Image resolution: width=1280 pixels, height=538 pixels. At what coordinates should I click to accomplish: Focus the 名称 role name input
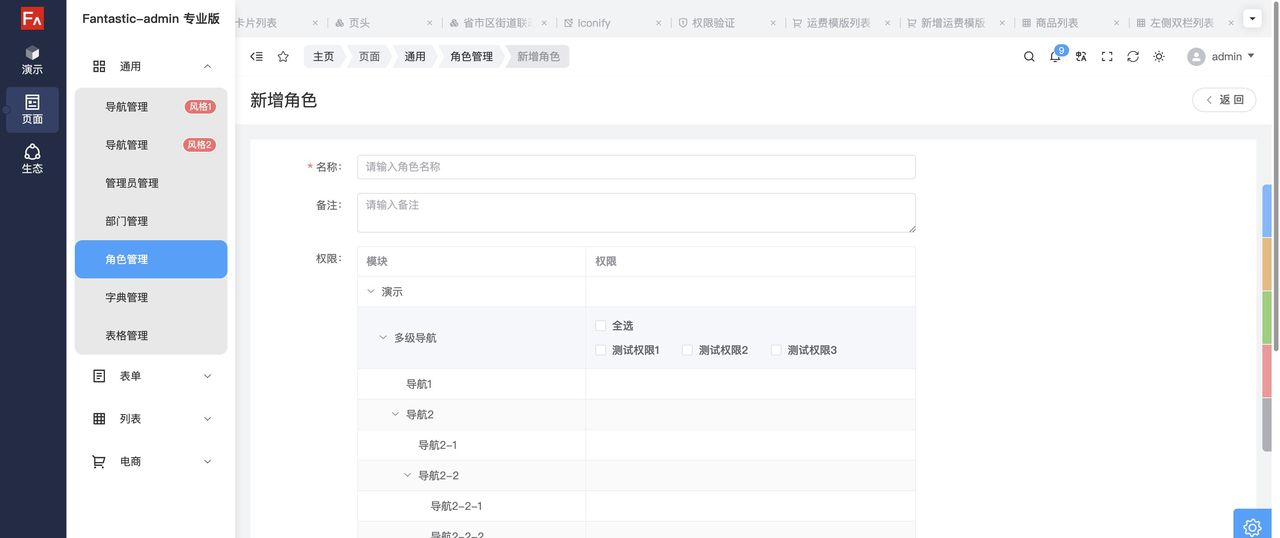[636, 167]
